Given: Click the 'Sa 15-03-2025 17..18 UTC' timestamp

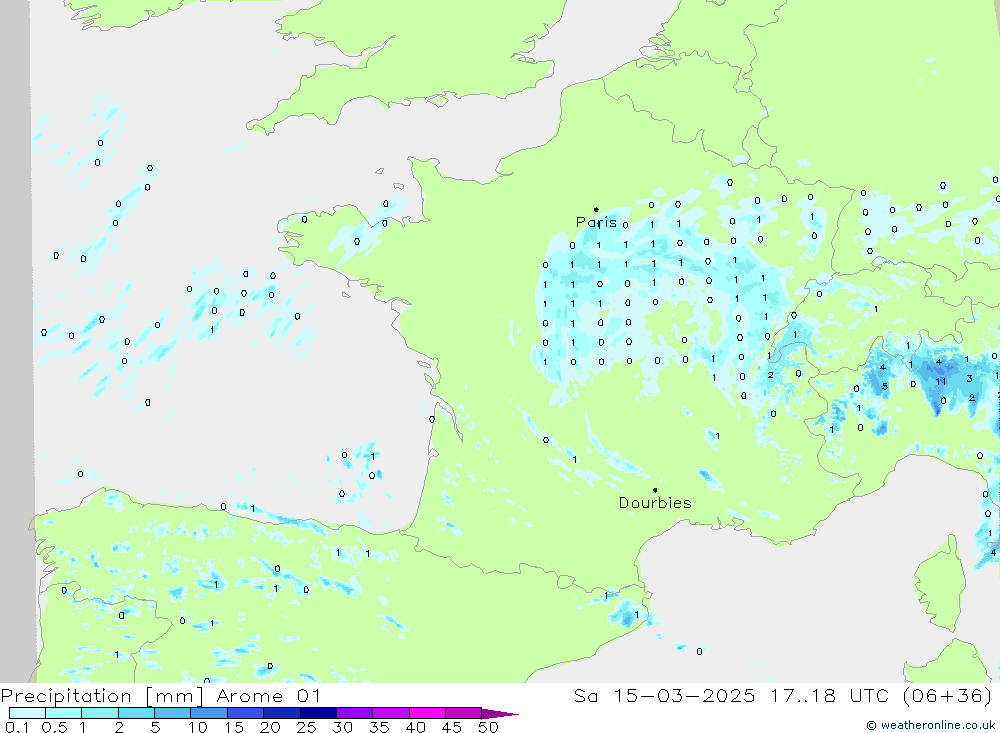Looking at the screenshot, I should tap(731, 695).
